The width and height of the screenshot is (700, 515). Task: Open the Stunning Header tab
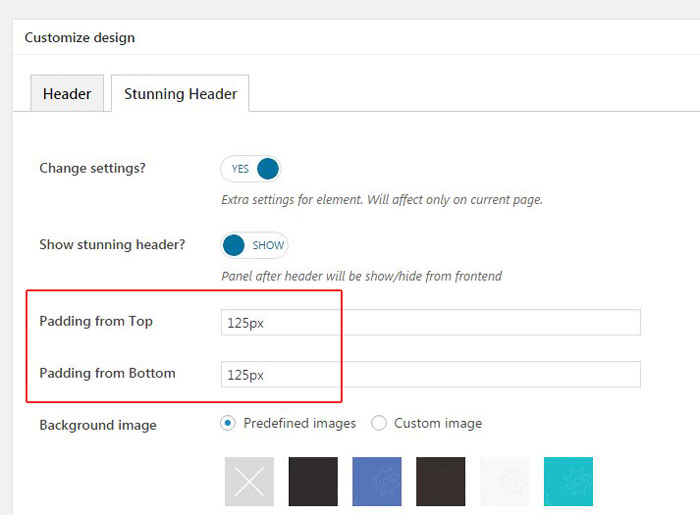coord(180,94)
